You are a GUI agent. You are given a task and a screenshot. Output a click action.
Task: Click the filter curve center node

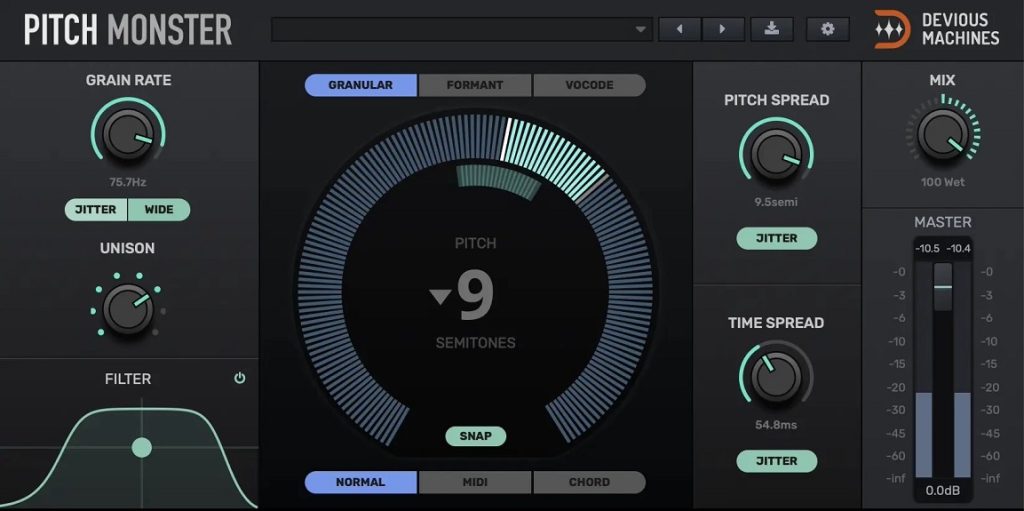coord(142,447)
